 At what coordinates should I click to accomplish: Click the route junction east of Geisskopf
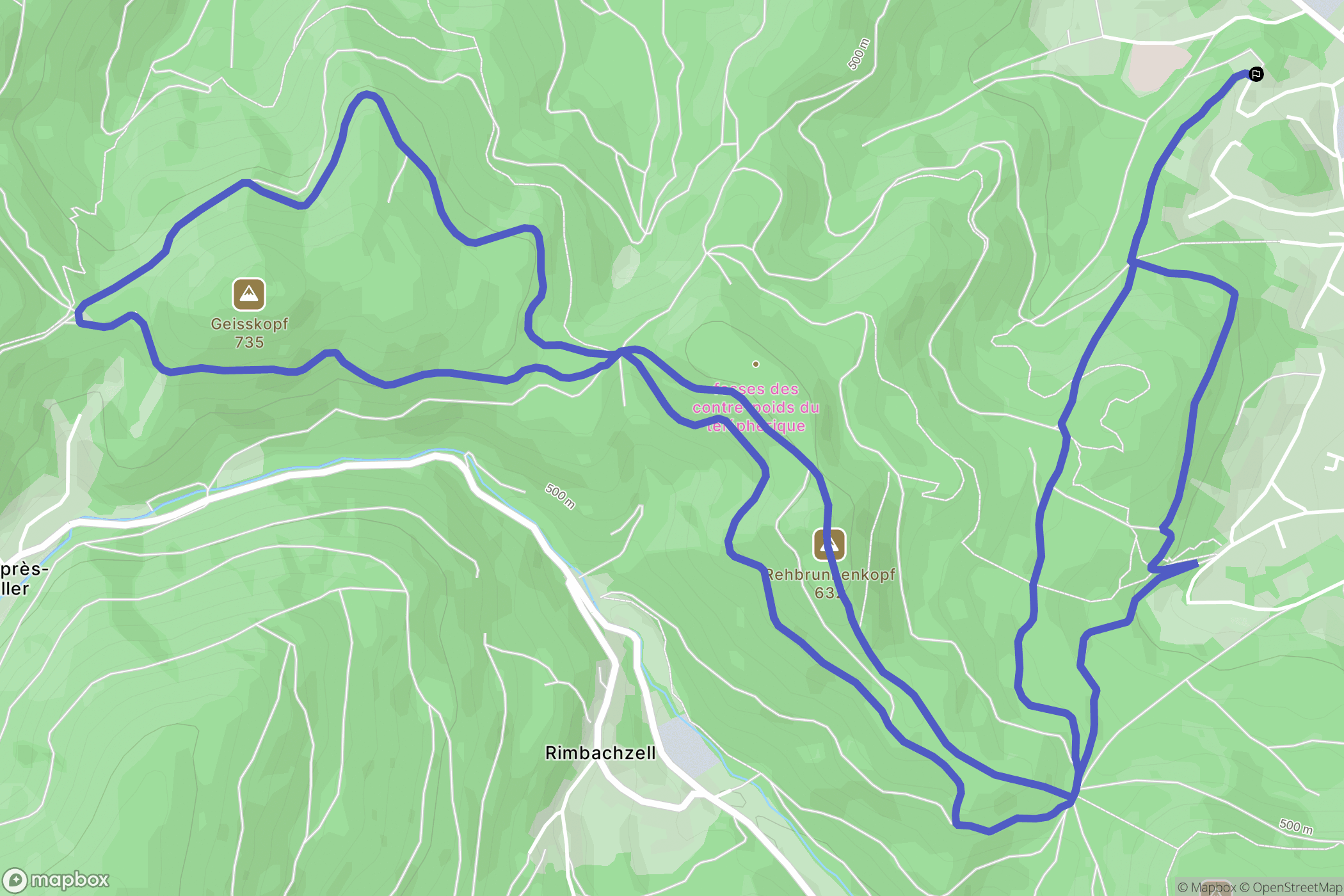(621, 351)
